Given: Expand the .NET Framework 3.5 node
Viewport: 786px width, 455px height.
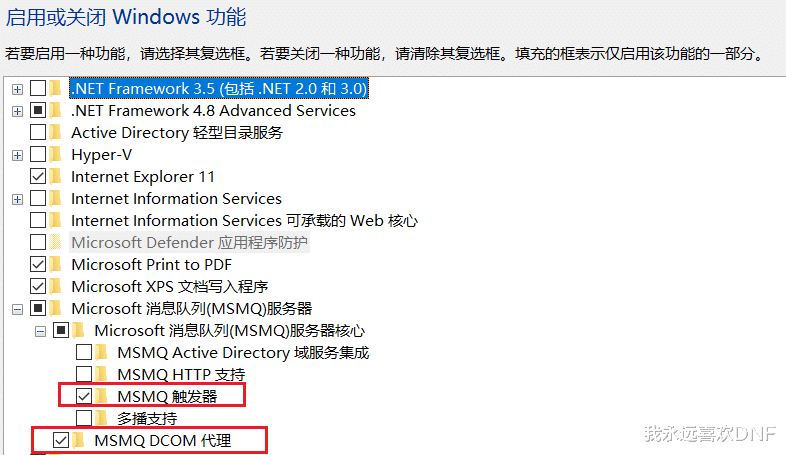Looking at the screenshot, I should [x=17, y=89].
